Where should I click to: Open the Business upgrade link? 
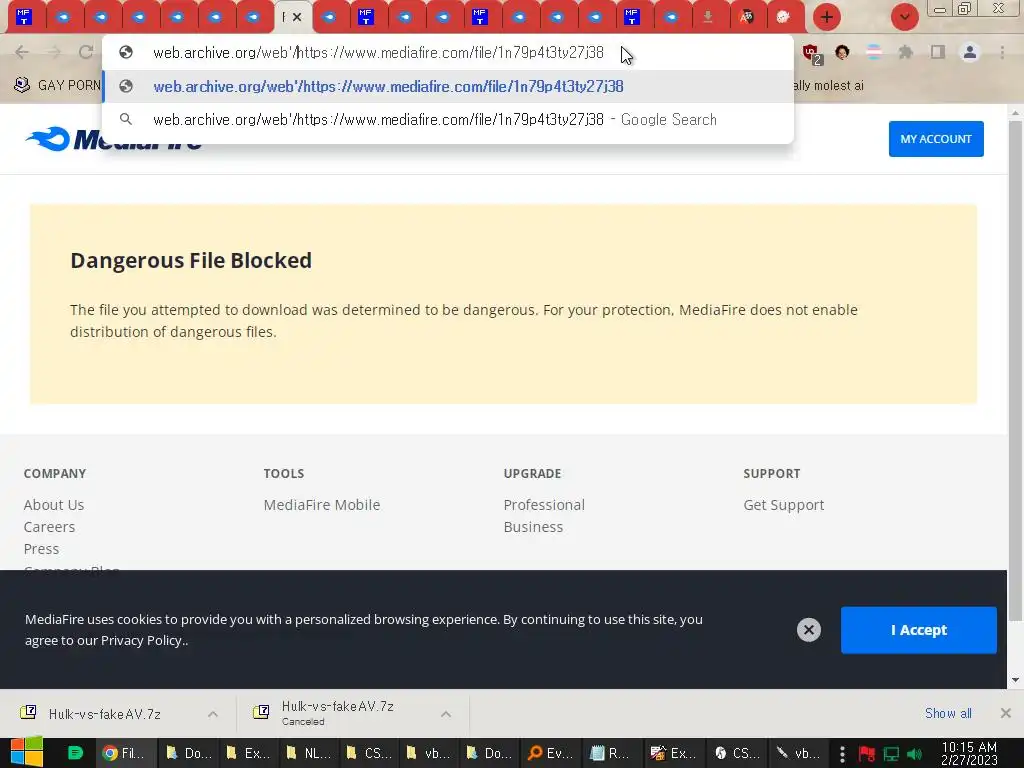coord(533,527)
